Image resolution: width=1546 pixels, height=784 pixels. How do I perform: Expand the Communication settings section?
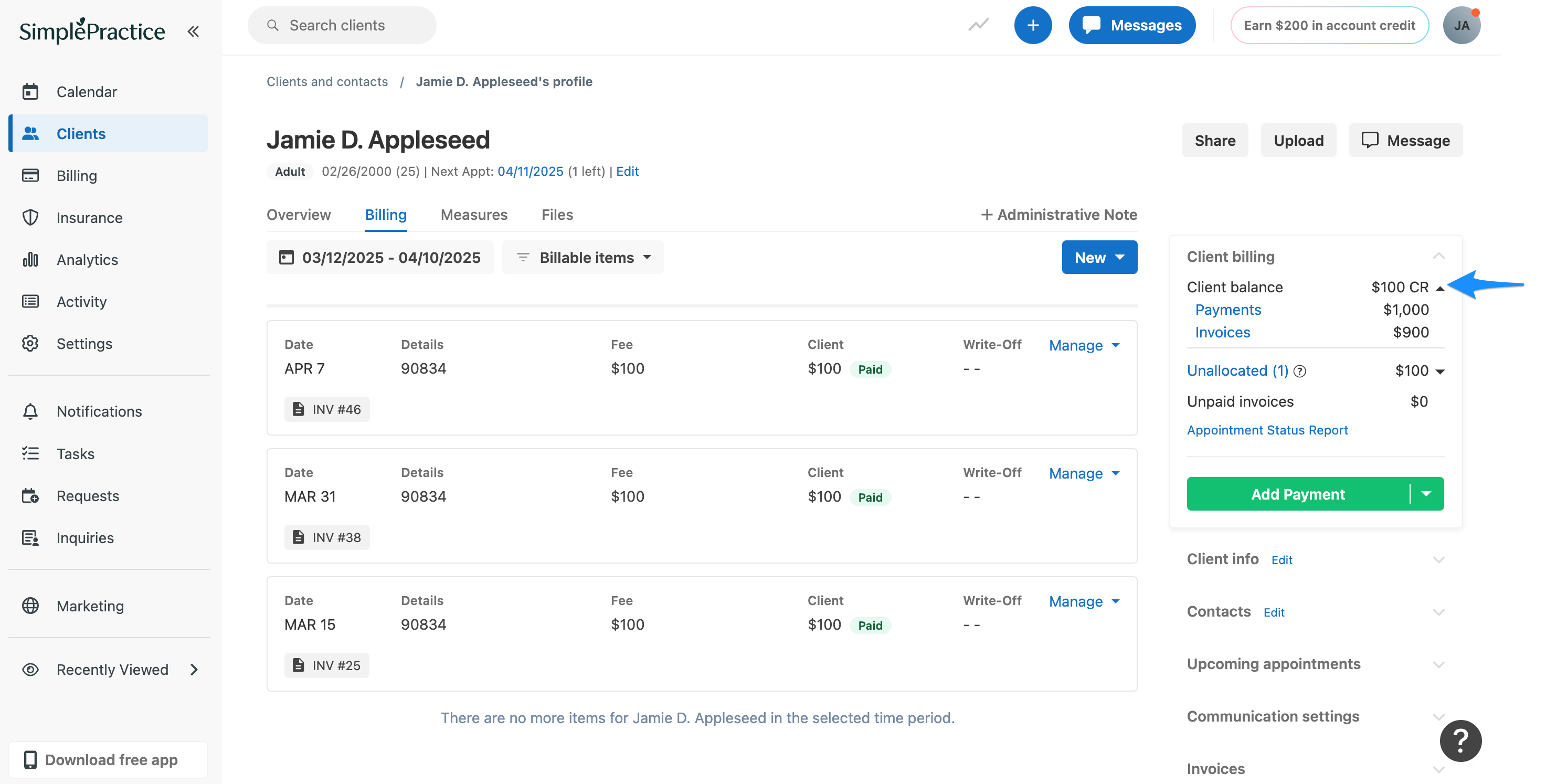(1438, 716)
